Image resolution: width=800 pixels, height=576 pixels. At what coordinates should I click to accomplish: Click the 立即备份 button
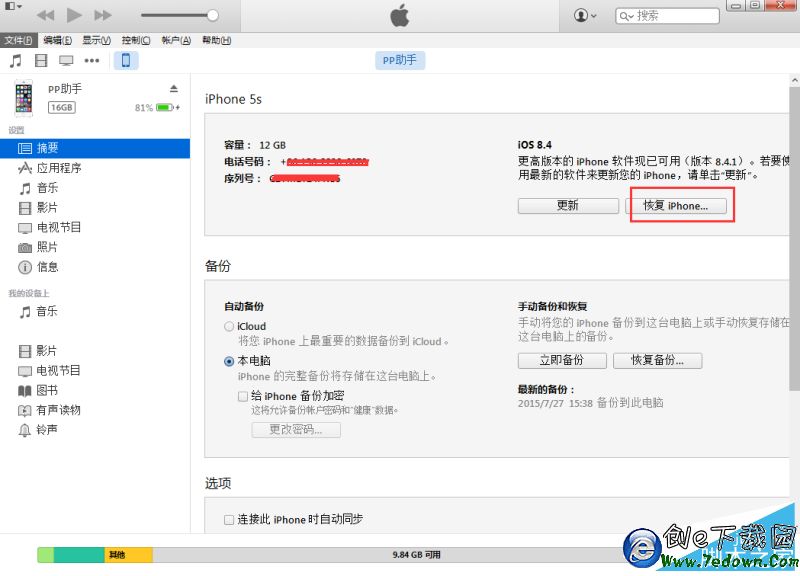(x=562, y=360)
